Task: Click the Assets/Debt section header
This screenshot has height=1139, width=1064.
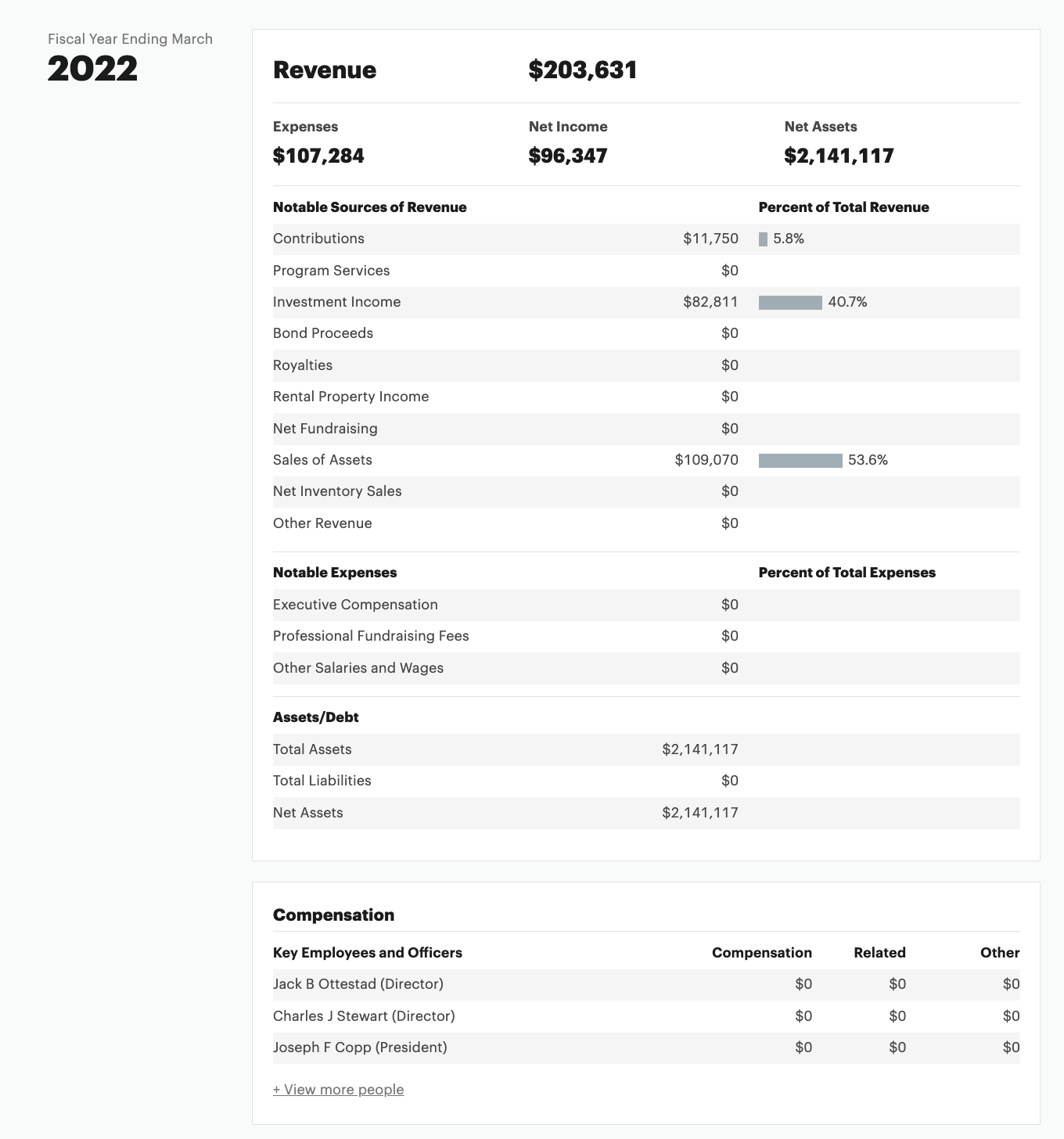Action: [315, 717]
